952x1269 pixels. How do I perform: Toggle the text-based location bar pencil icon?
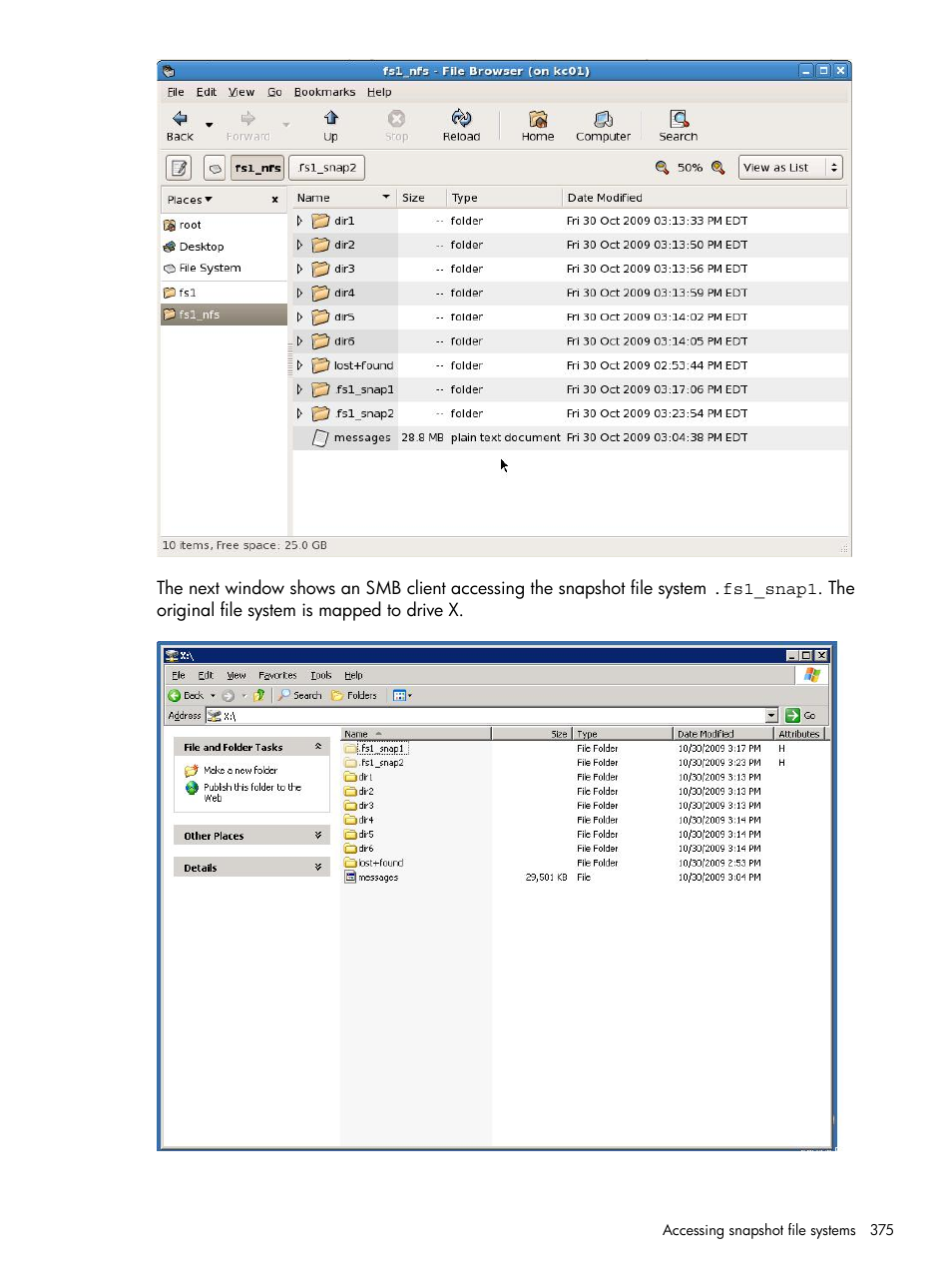(x=180, y=168)
